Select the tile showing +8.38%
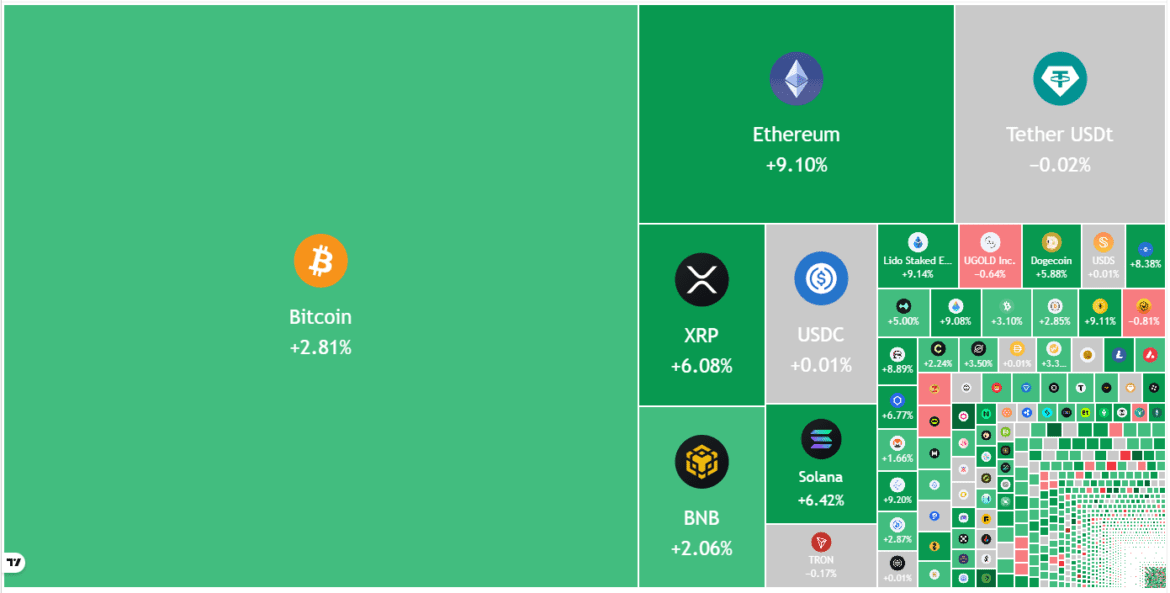This screenshot has width=1170, height=593. coord(1145,255)
